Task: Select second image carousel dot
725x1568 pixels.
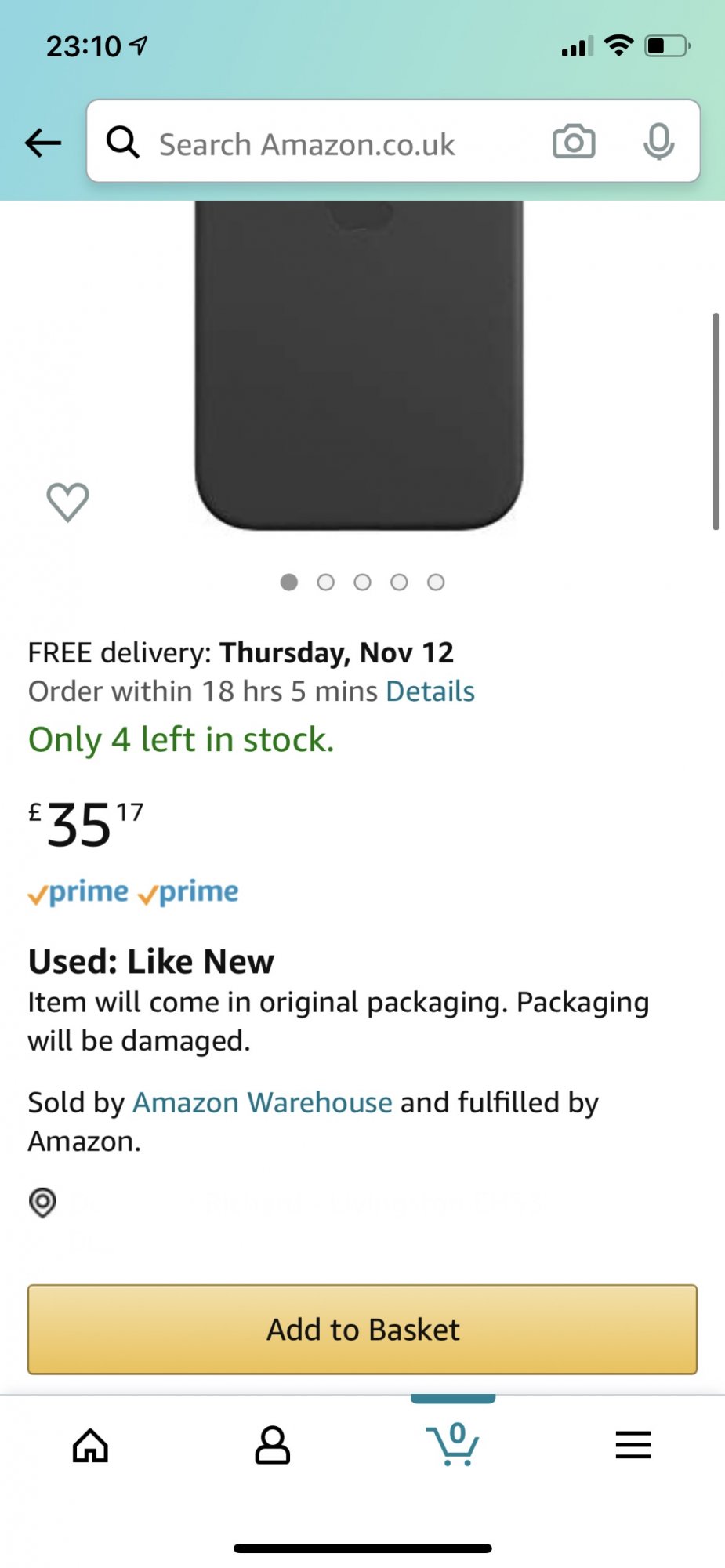Action: point(326,582)
